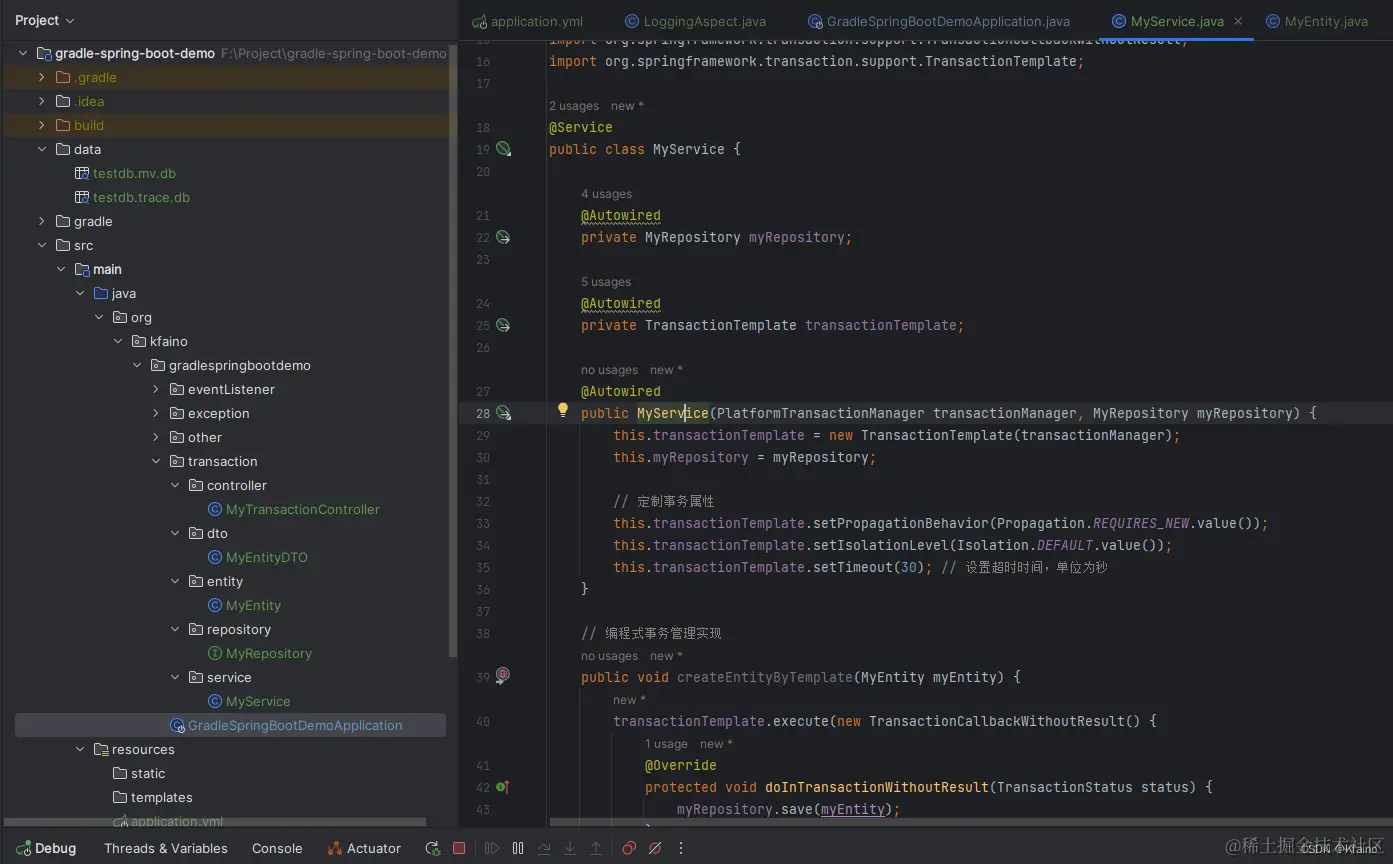1393x864 pixels.
Task: Click the yellow lightbulb intention icon
Action: click(563, 410)
